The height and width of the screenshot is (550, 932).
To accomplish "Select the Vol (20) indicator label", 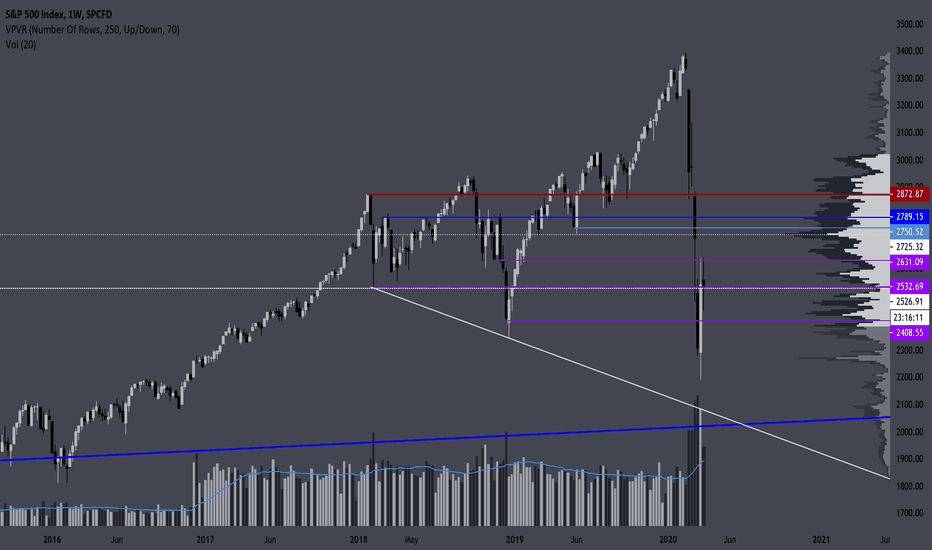I will (21, 45).
